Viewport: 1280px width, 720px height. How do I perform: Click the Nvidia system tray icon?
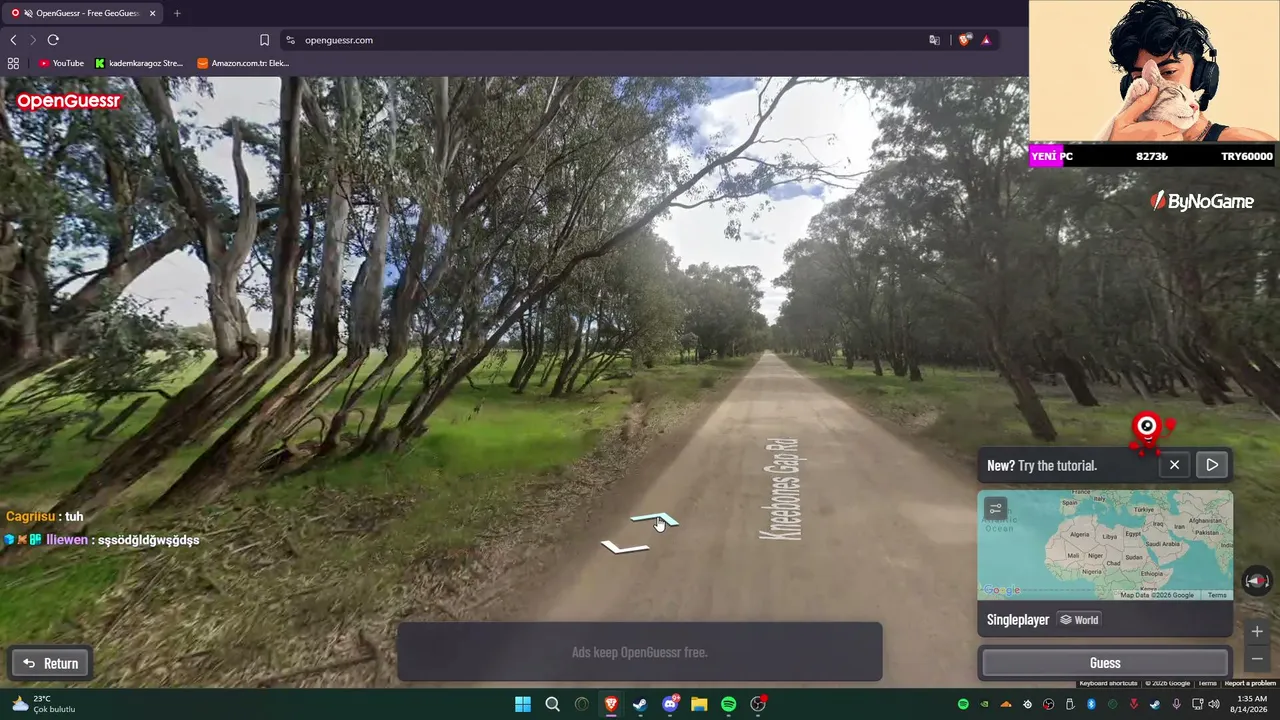point(985,704)
